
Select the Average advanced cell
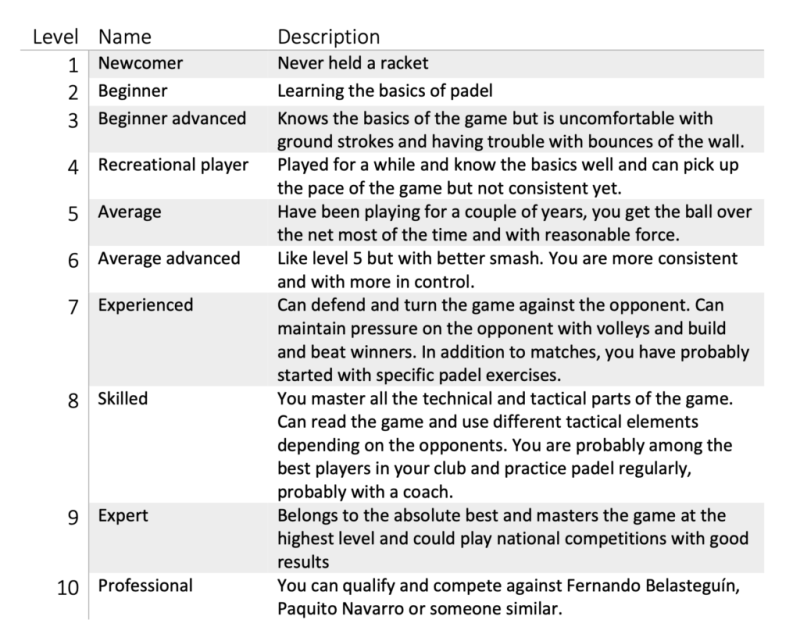click(169, 259)
